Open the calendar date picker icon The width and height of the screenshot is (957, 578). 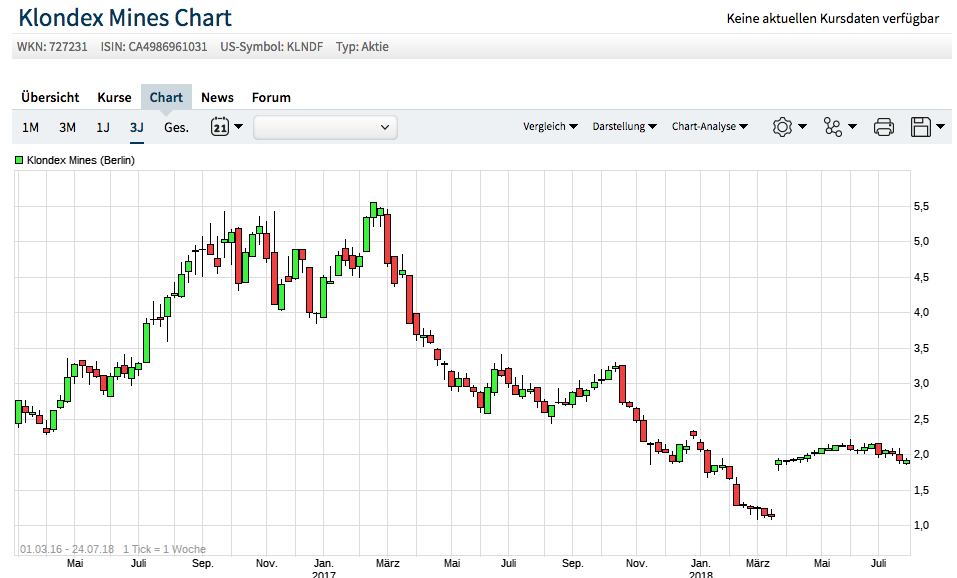pyautogui.click(x=220, y=127)
